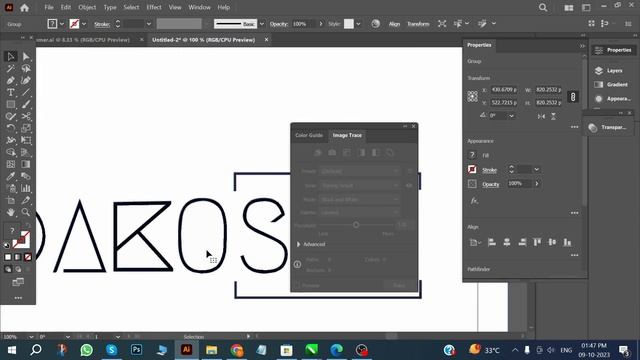This screenshot has height=360, width=640.
Task: Select the Rotate tool
Action: pyautogui.click(x=11, y=128)
